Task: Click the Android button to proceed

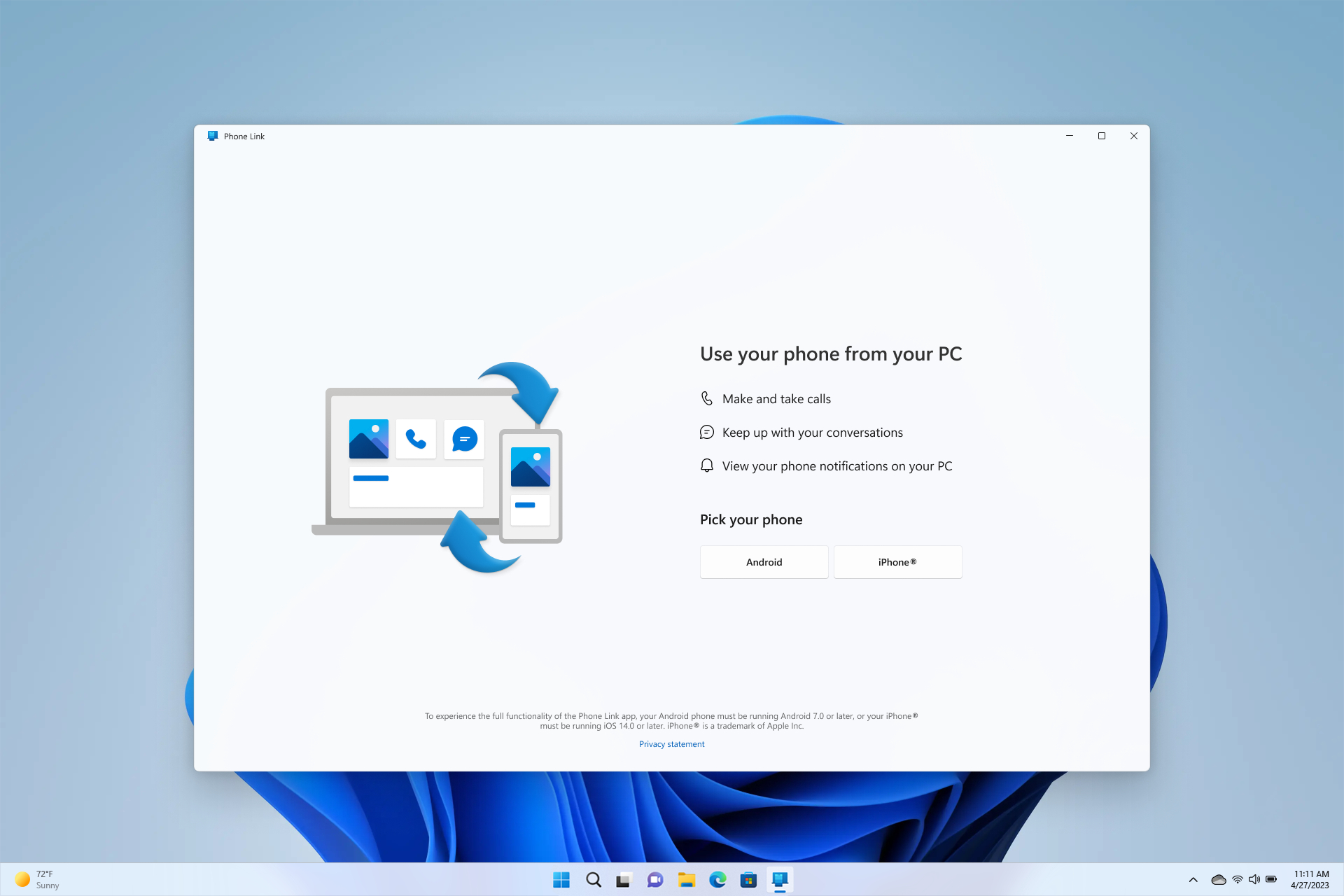Action: [764, 562]
